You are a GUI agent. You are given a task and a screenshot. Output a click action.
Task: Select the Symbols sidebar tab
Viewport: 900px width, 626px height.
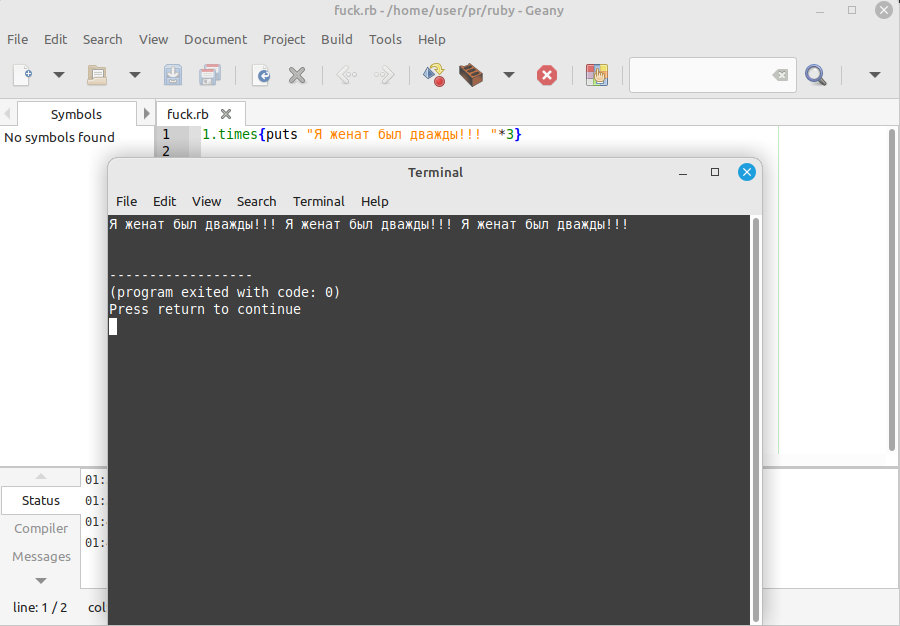coord(76,114)
